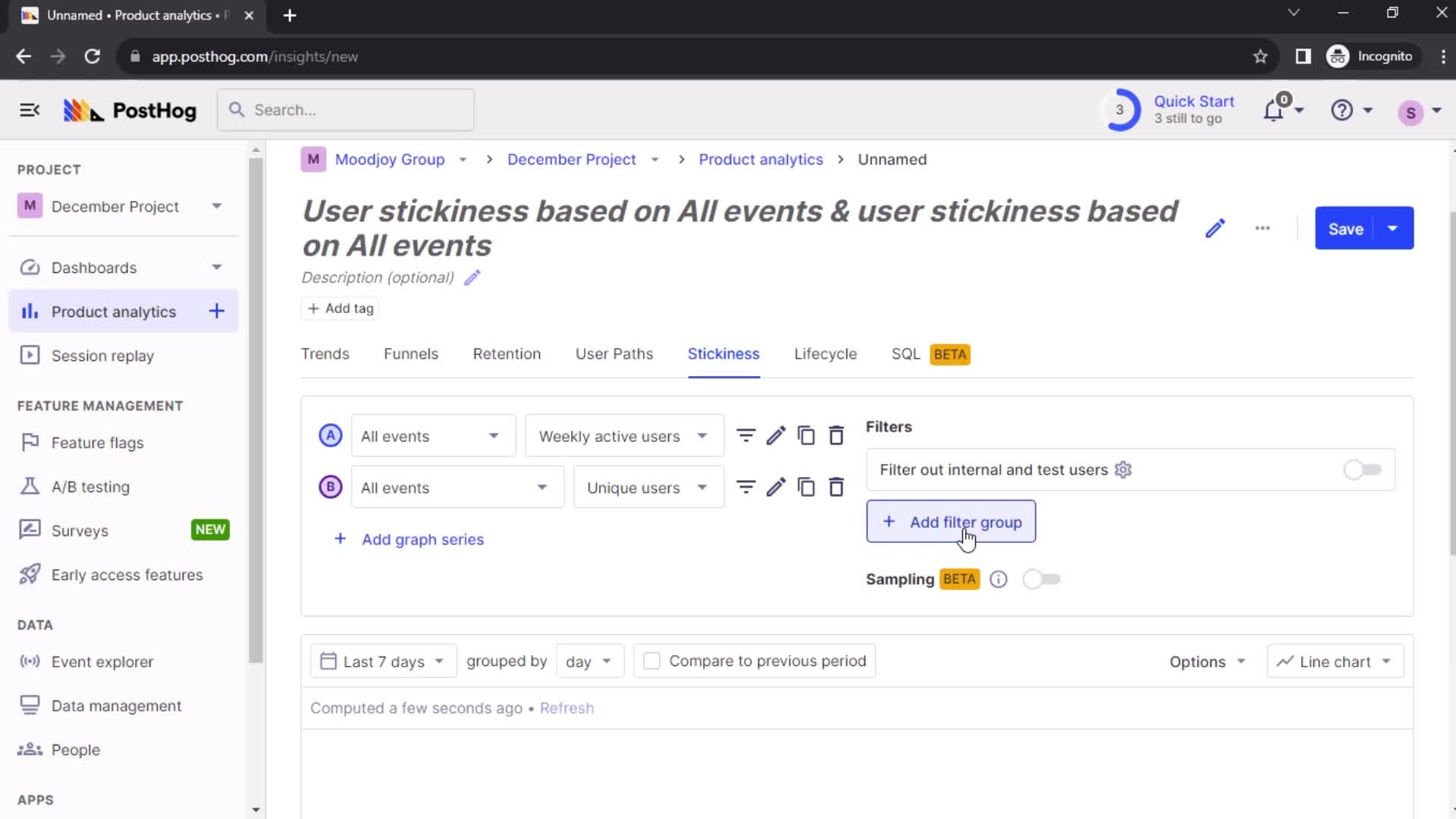
Task: Check the Compare to previous period checkbox
Action: (651, 661)
